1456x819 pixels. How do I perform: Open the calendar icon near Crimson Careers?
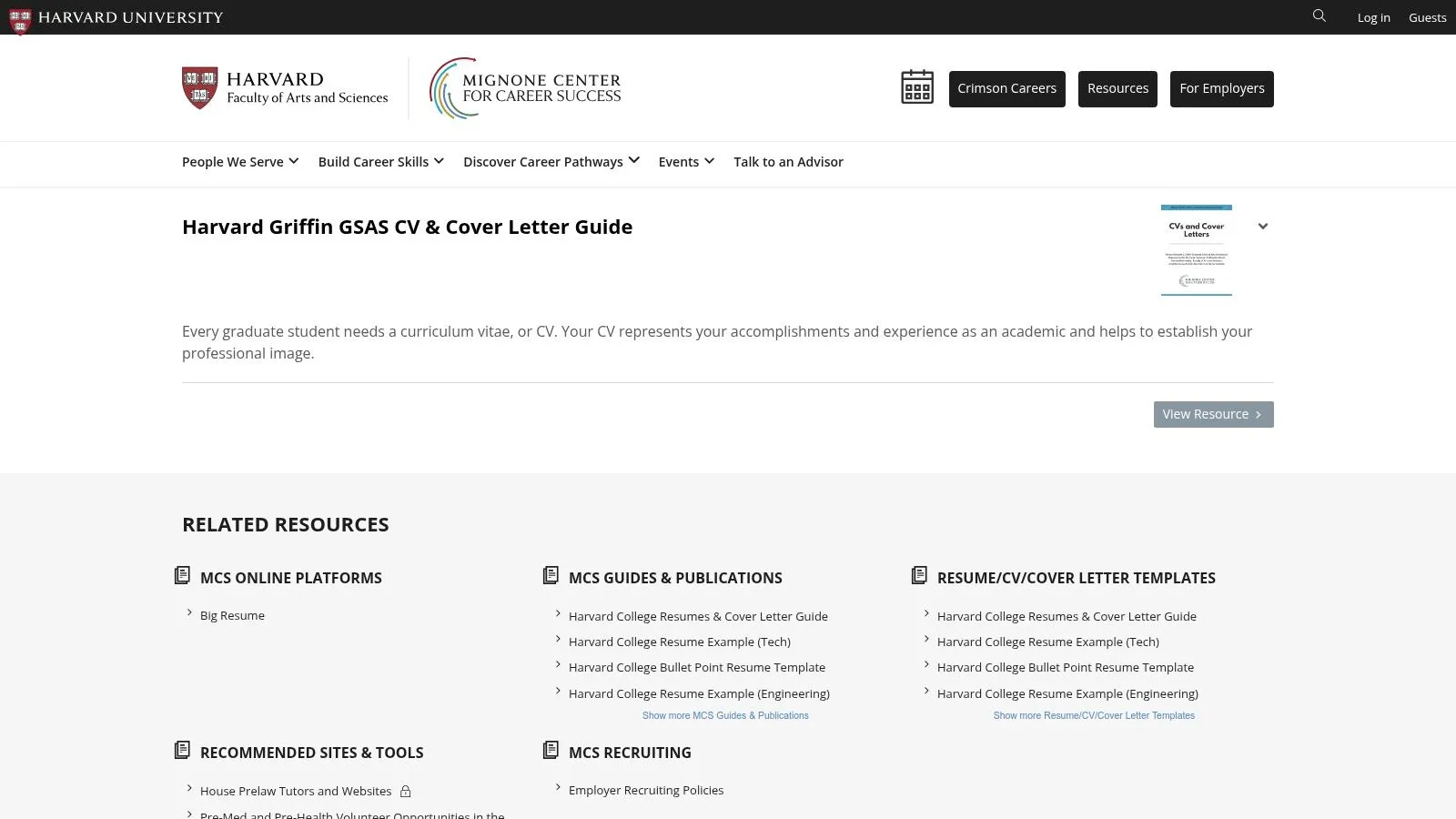(x=916, y=87)
